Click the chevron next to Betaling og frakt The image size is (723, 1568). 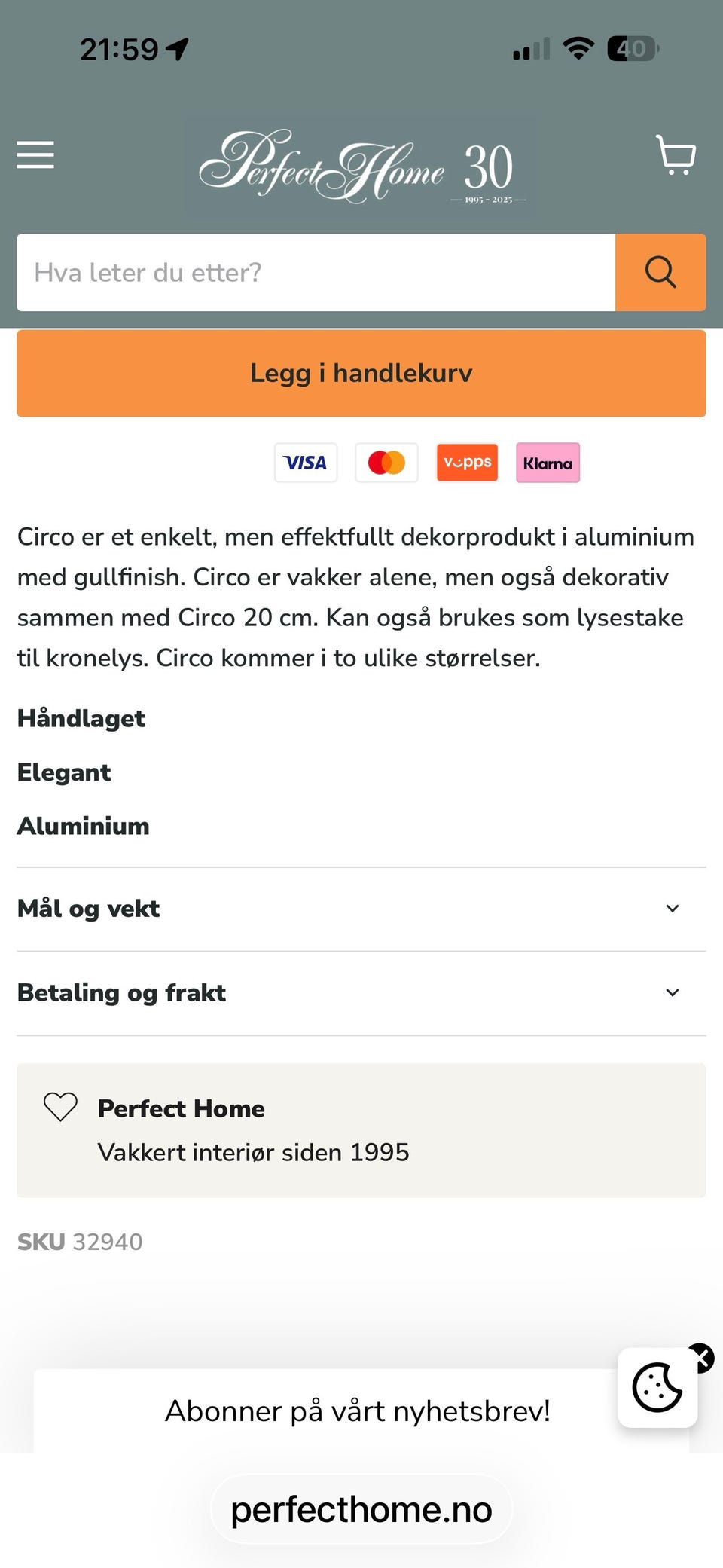[673, 993]
